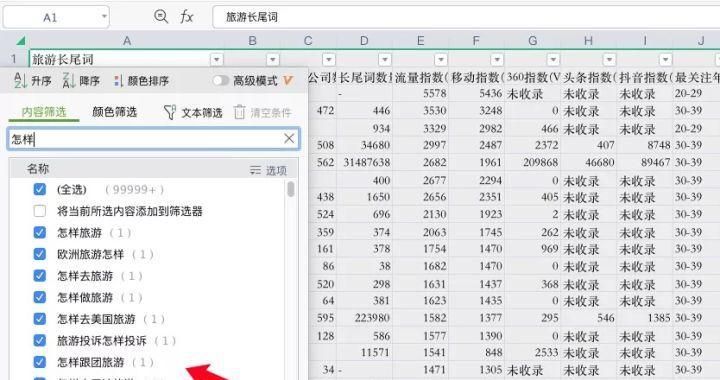Open the filter dropdown in column G
The image size is (720, 380).
(553, 59)
